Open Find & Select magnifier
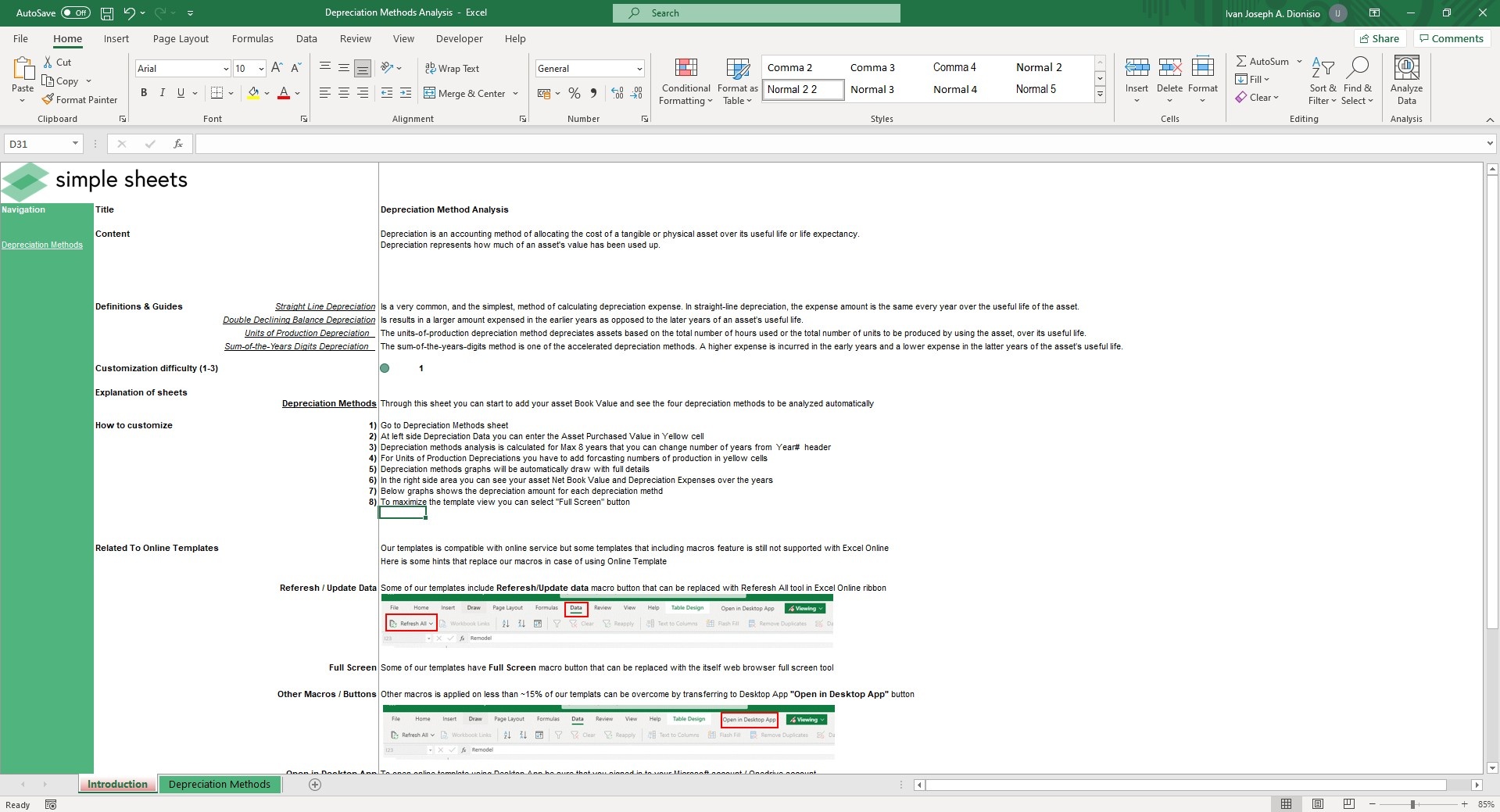Screen dimensions: 1500x812 click(x=1357, y=80)
